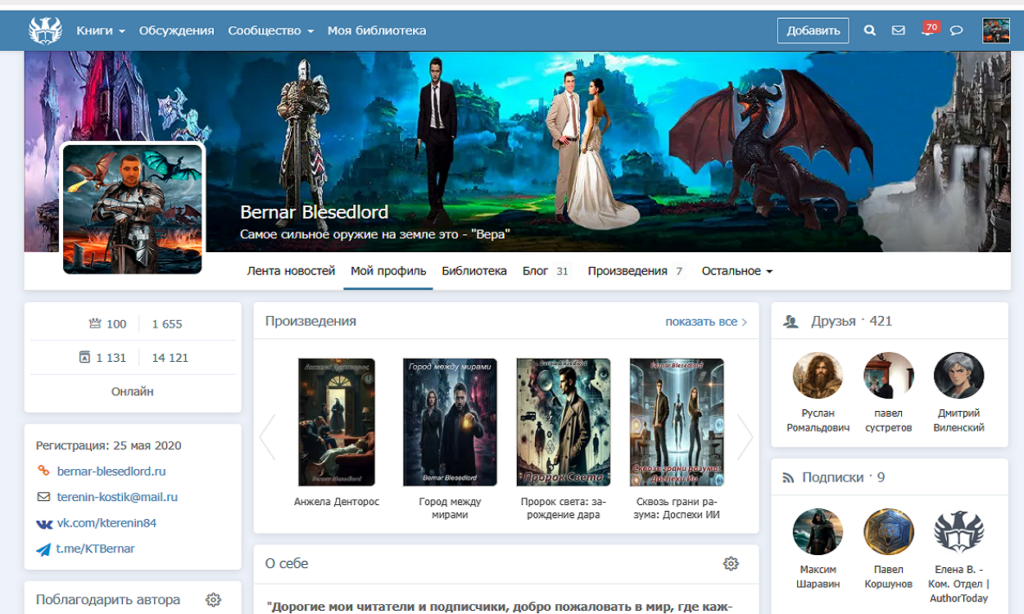Click the user avatar in top bar
1024x614 pixels.
(x=995, y=31)
